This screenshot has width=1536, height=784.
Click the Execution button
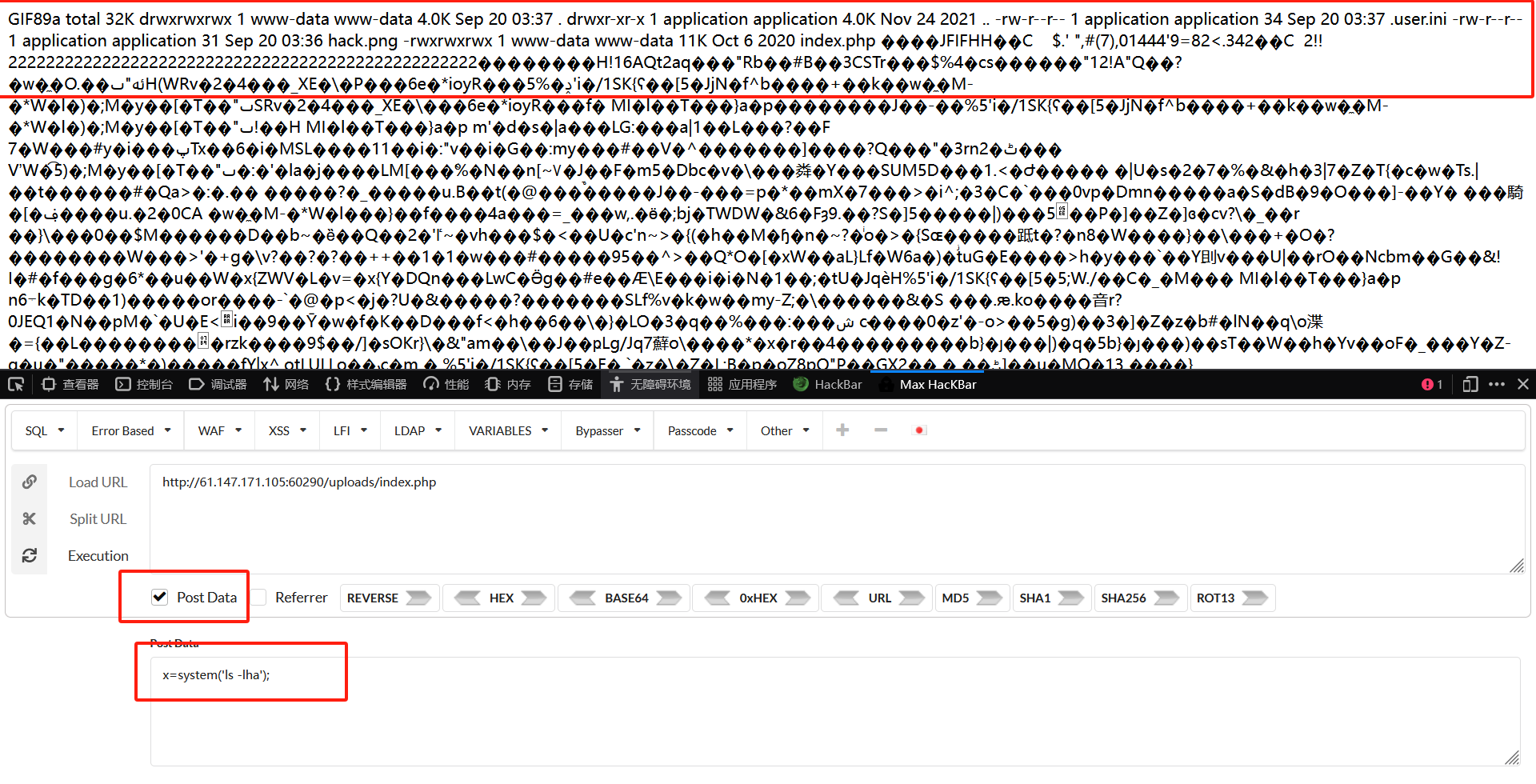[x=98, y=556]
